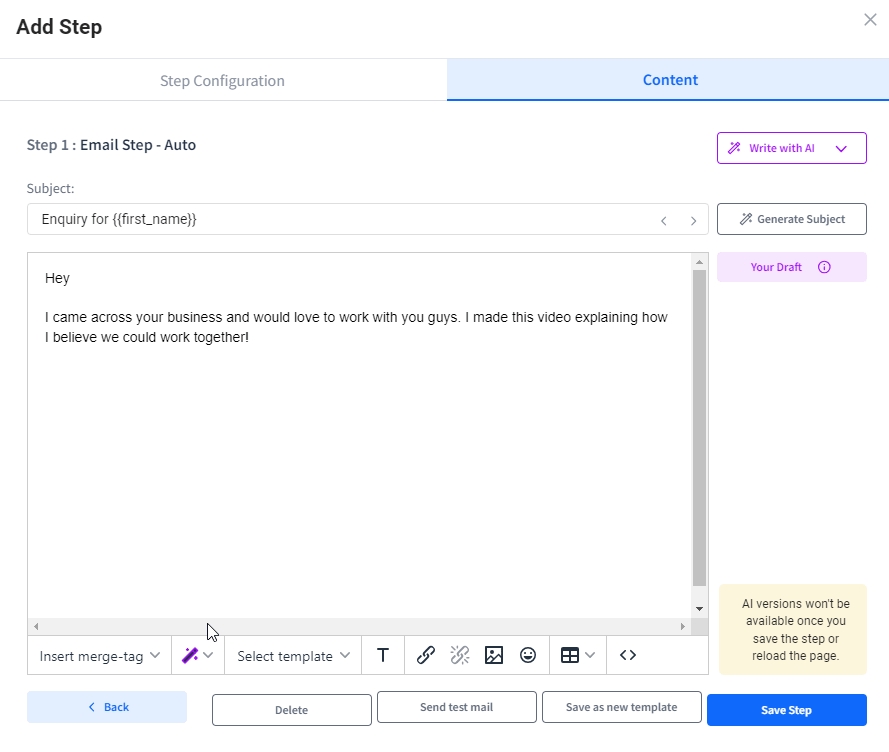Click the info icon beside Your Draft
Viewport: 889px width, 752px height.
824,267
